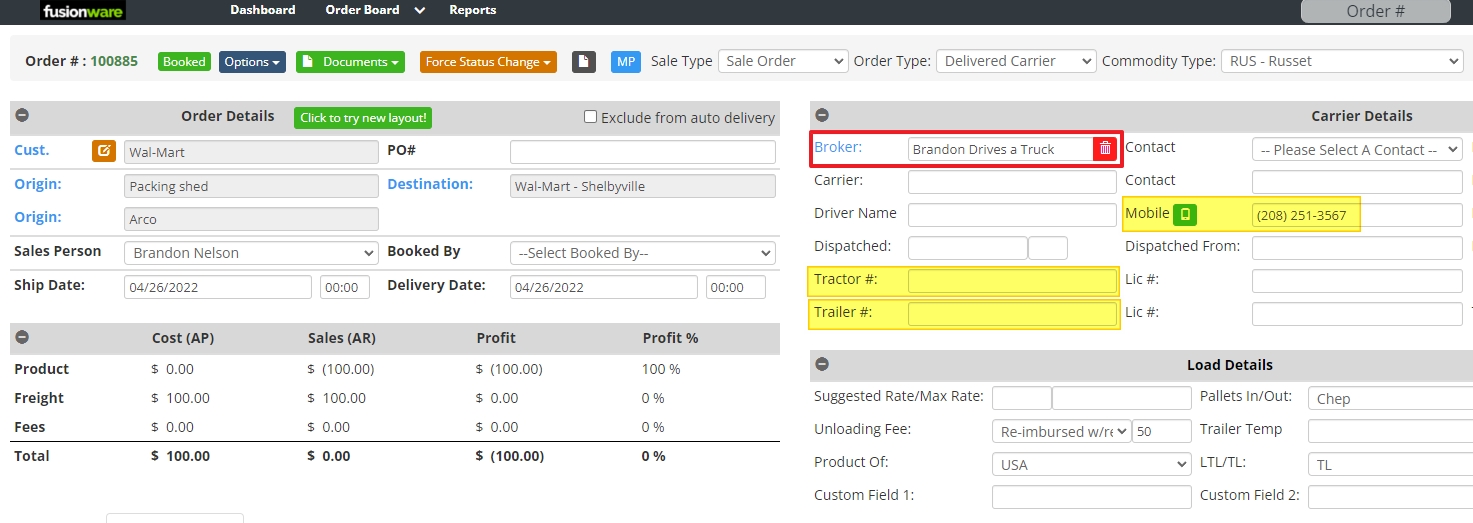Screen dimensions: 1473x523
Task: Collapse the Carrier Details section
Action: (822, 116)
